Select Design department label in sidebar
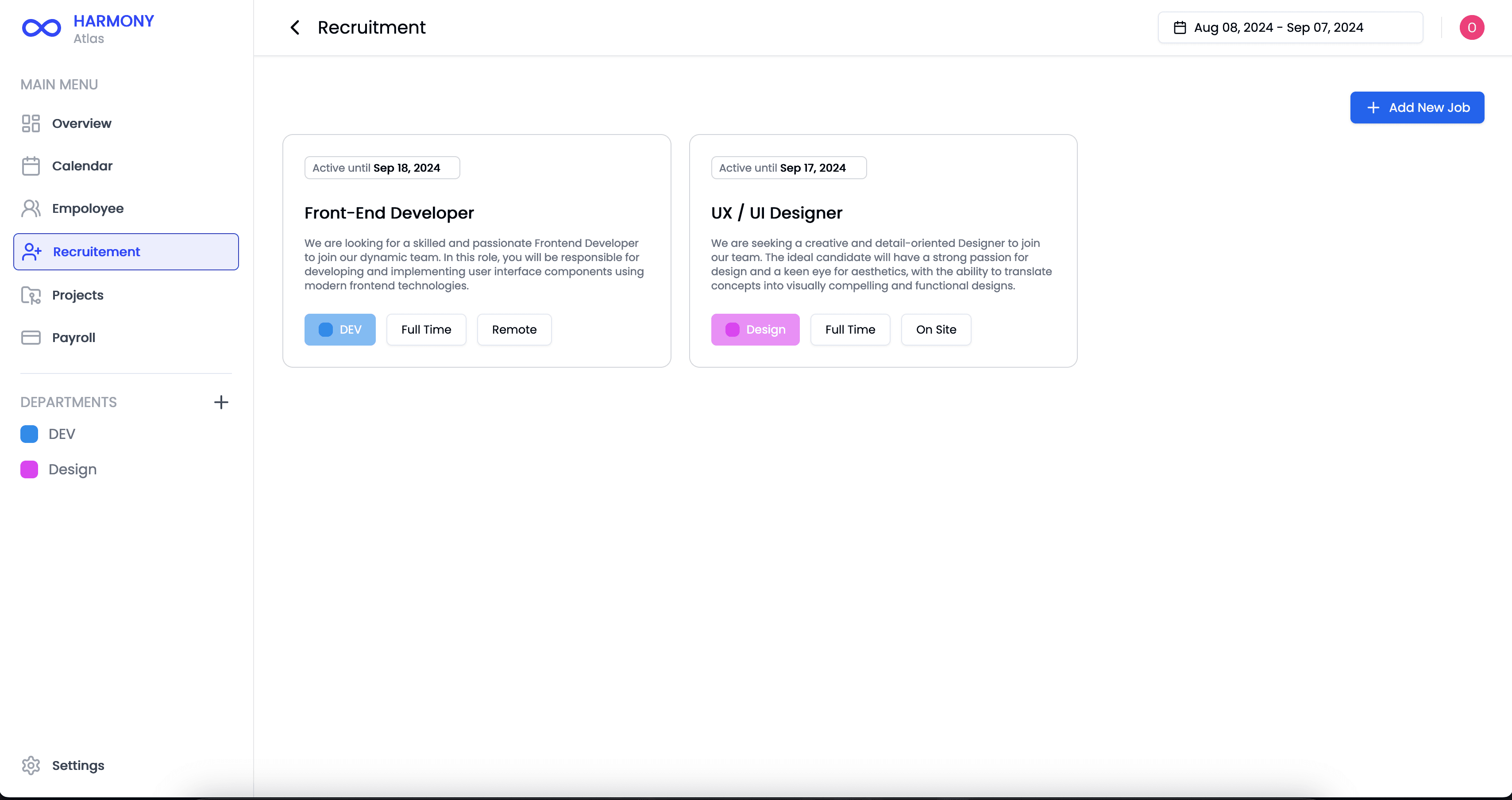The width and height of the screenshot is (1512, 800). (72, 469)
